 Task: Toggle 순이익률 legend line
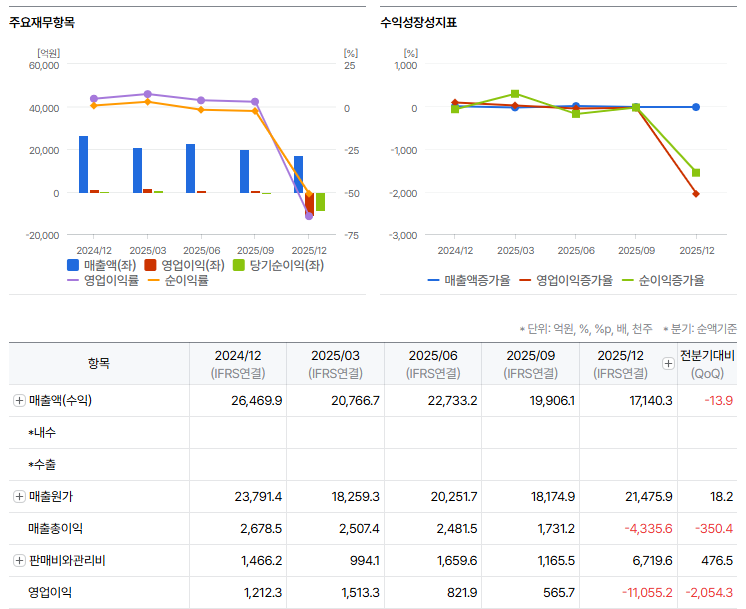[178, 280]
